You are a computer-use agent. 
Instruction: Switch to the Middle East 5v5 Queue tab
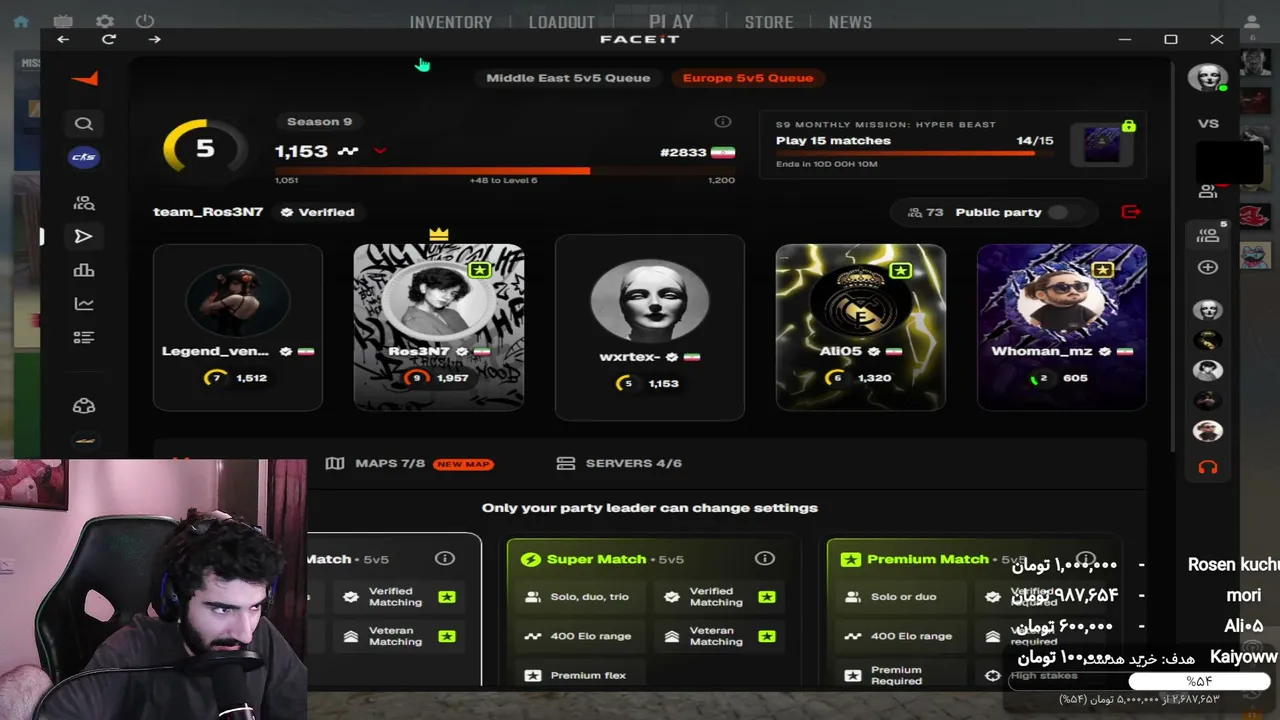568,78
